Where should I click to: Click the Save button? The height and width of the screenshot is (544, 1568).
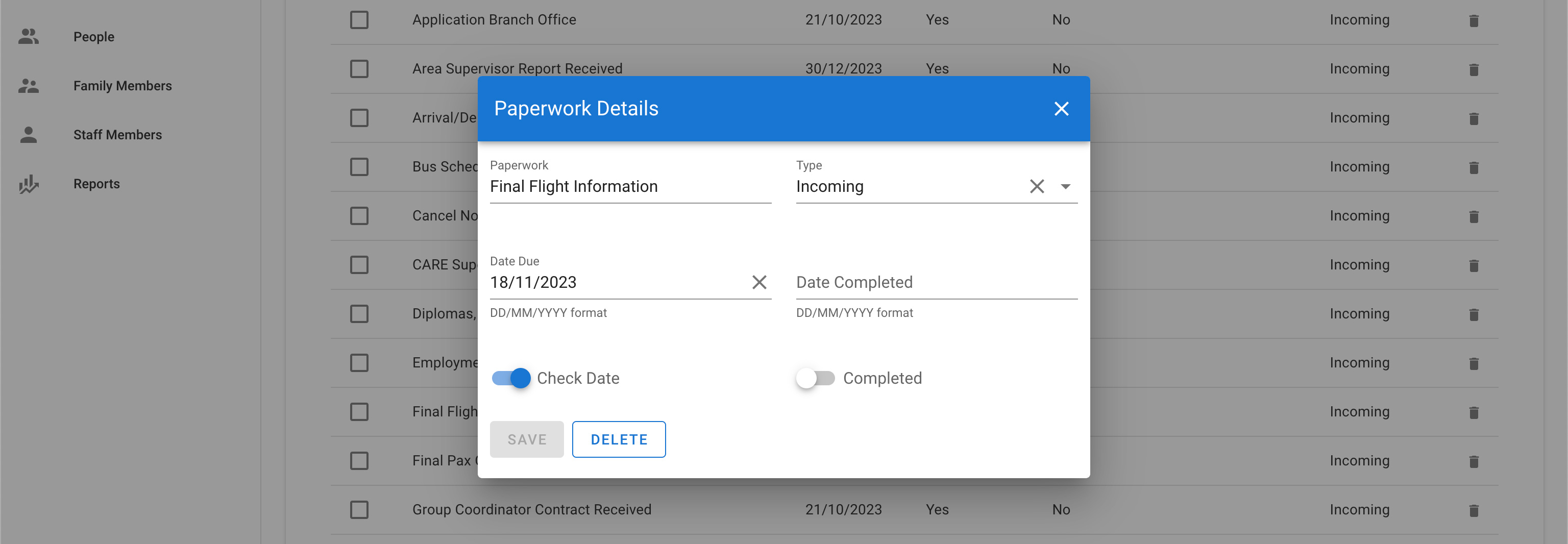pyautogui.click(x=527, y=439)
